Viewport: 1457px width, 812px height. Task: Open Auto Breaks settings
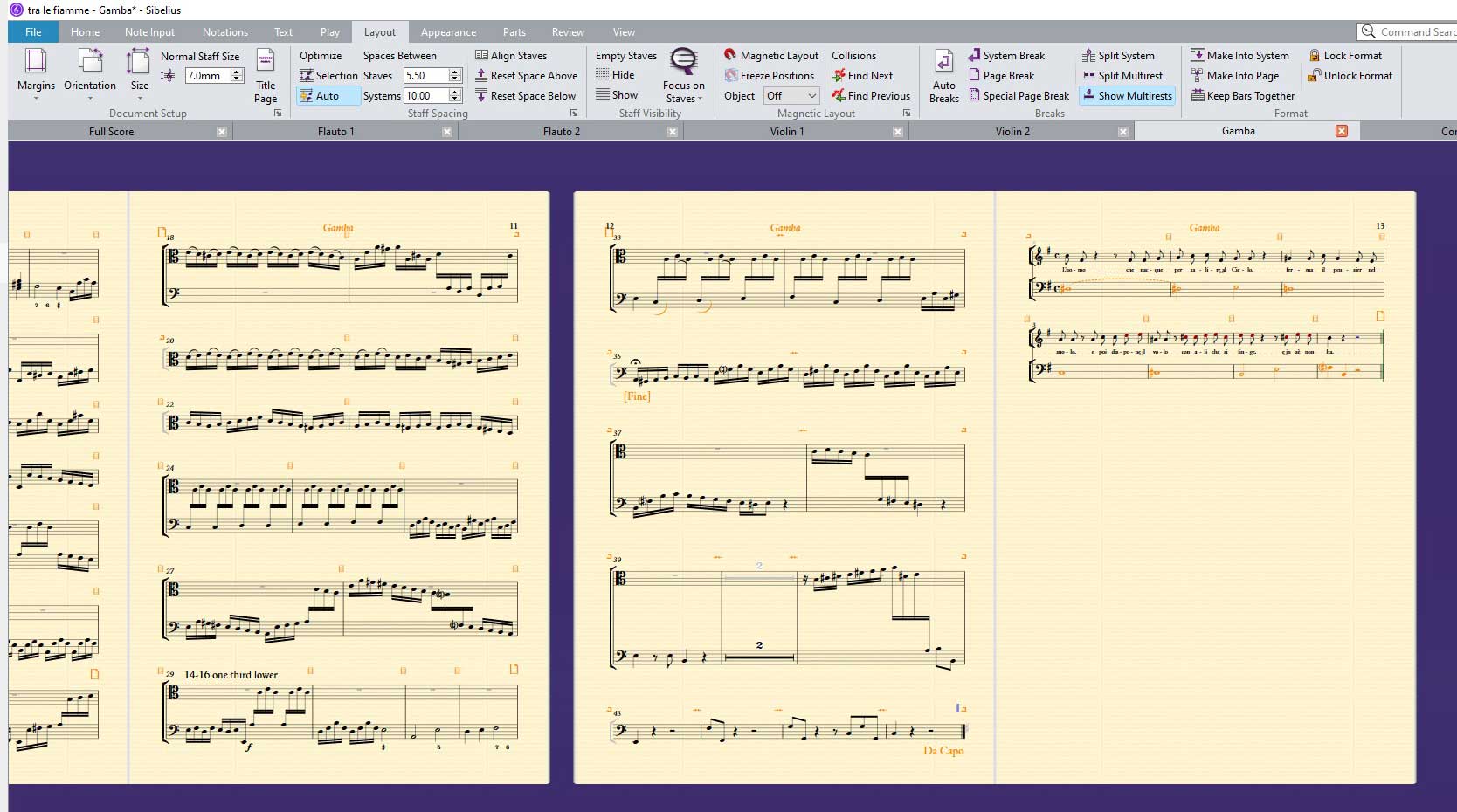943,77
